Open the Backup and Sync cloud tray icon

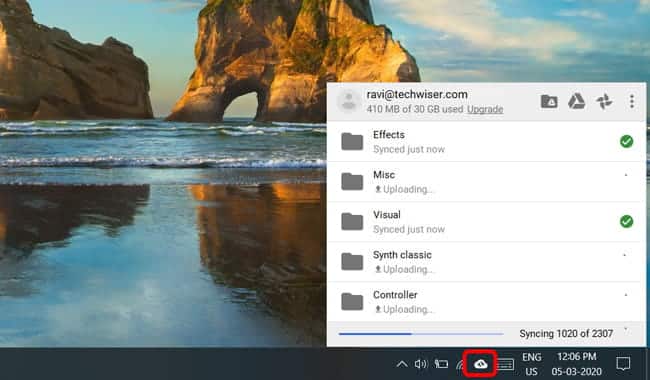pos(480,364)
